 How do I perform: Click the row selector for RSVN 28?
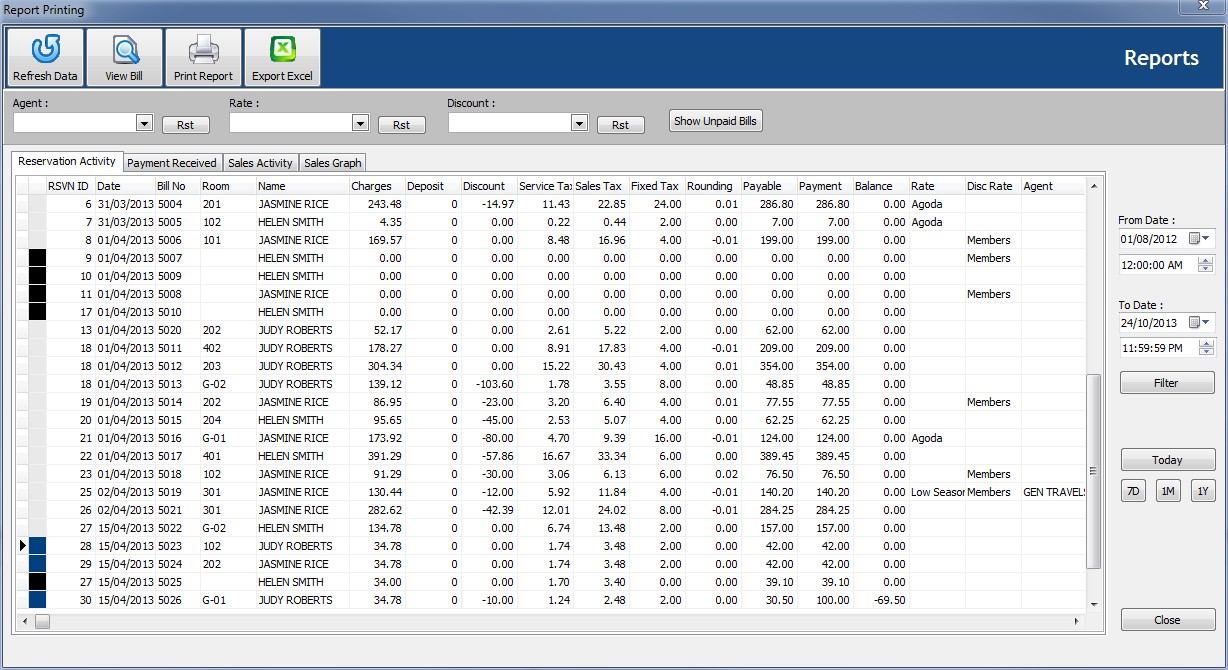coord(24,546)
